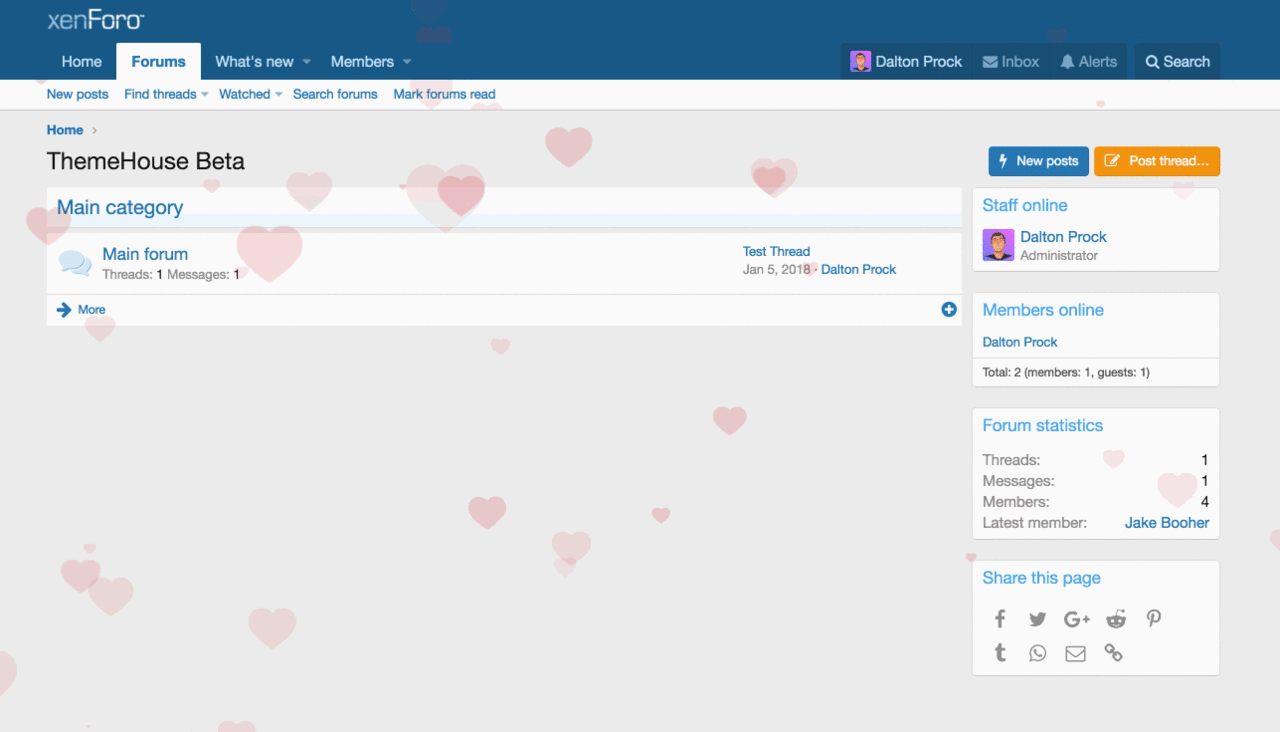Click Dalton Prock's staff avatar
Viewport: 1280px width, 732px height.
tap(998, 245)
